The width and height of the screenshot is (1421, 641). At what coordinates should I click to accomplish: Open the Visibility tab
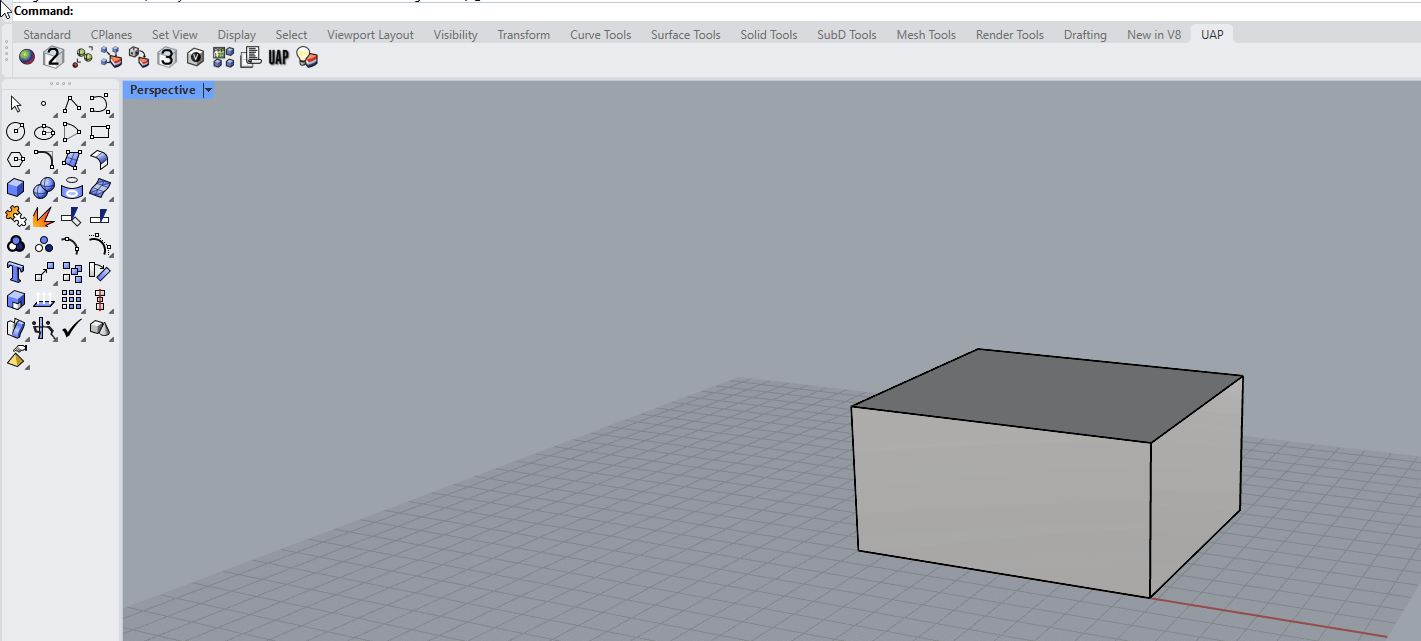[x=456, y=35]
